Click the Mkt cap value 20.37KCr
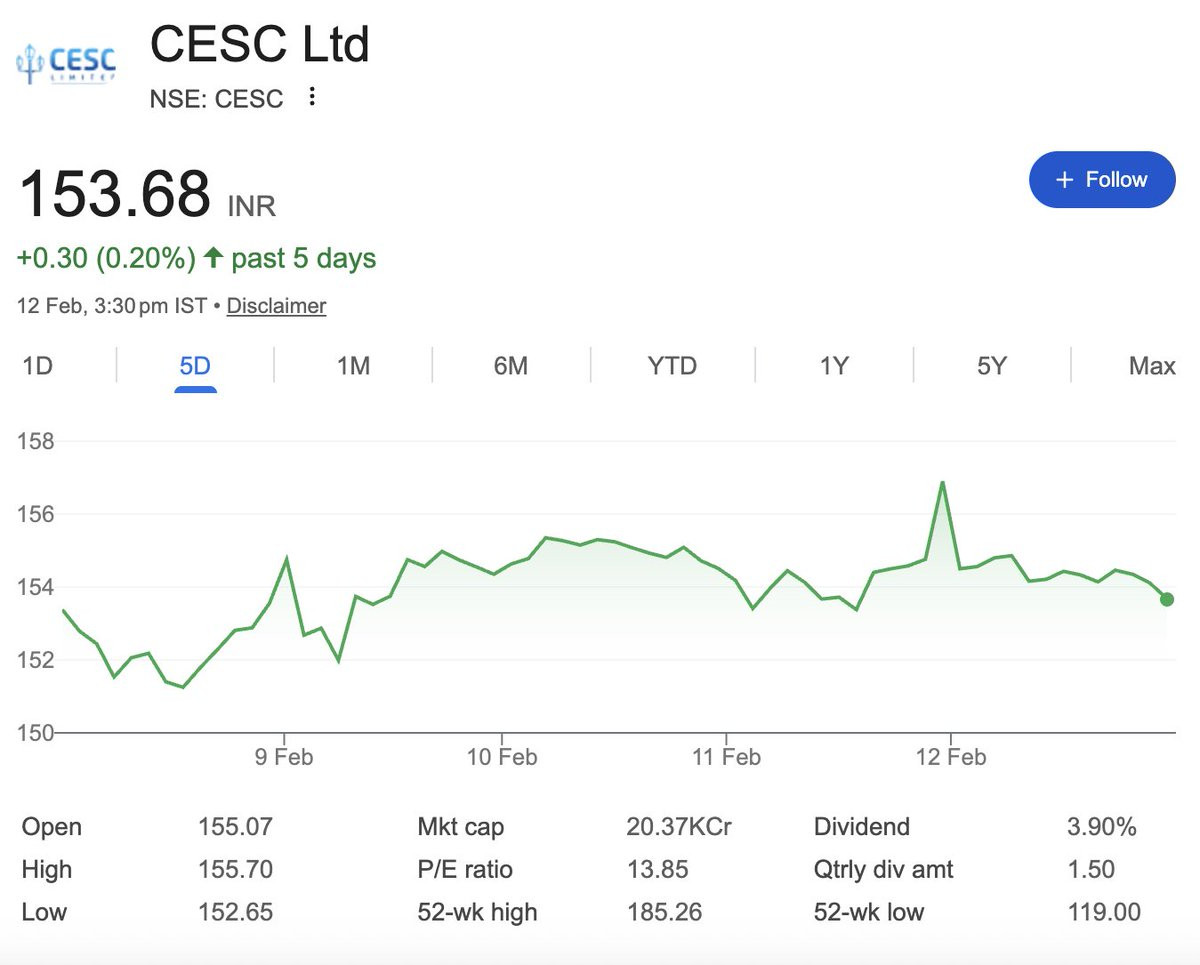The height and width of the screenshot is (965, 1200). tap(679, 827)
